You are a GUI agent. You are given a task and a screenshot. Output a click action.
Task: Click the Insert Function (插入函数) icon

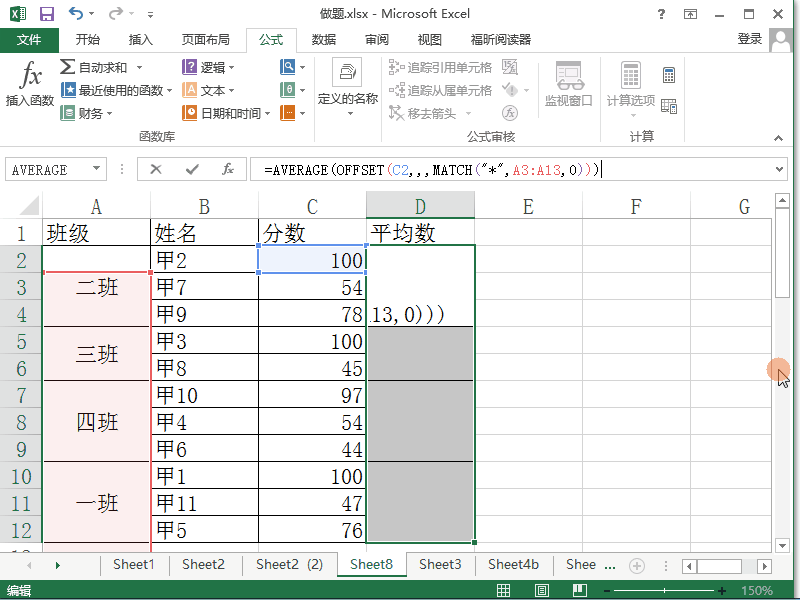pyautogui.click(x=29, y=84)
